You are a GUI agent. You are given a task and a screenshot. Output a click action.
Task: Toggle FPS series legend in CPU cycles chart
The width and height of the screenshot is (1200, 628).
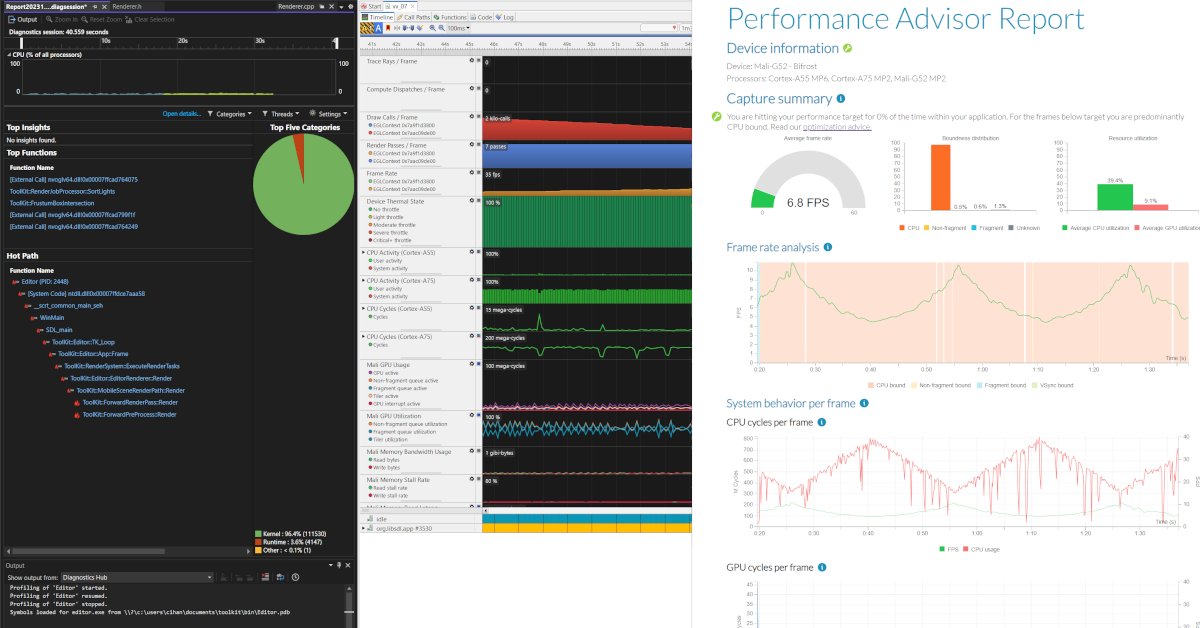[950, 549]
